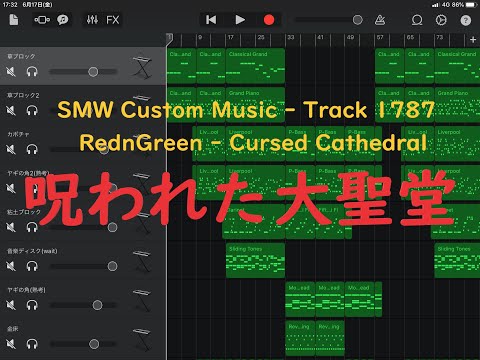Open ヤギの角(熟考) keyboard instrument icon
Image resolution: width=480 pixels, height=360 pixels.
pyautogui.click(x=142, y=301)
